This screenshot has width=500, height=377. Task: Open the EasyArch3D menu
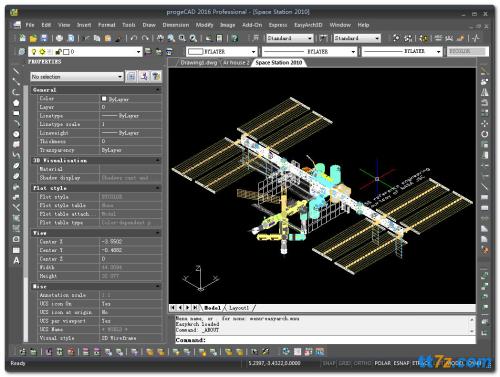(x=308, y=25)
